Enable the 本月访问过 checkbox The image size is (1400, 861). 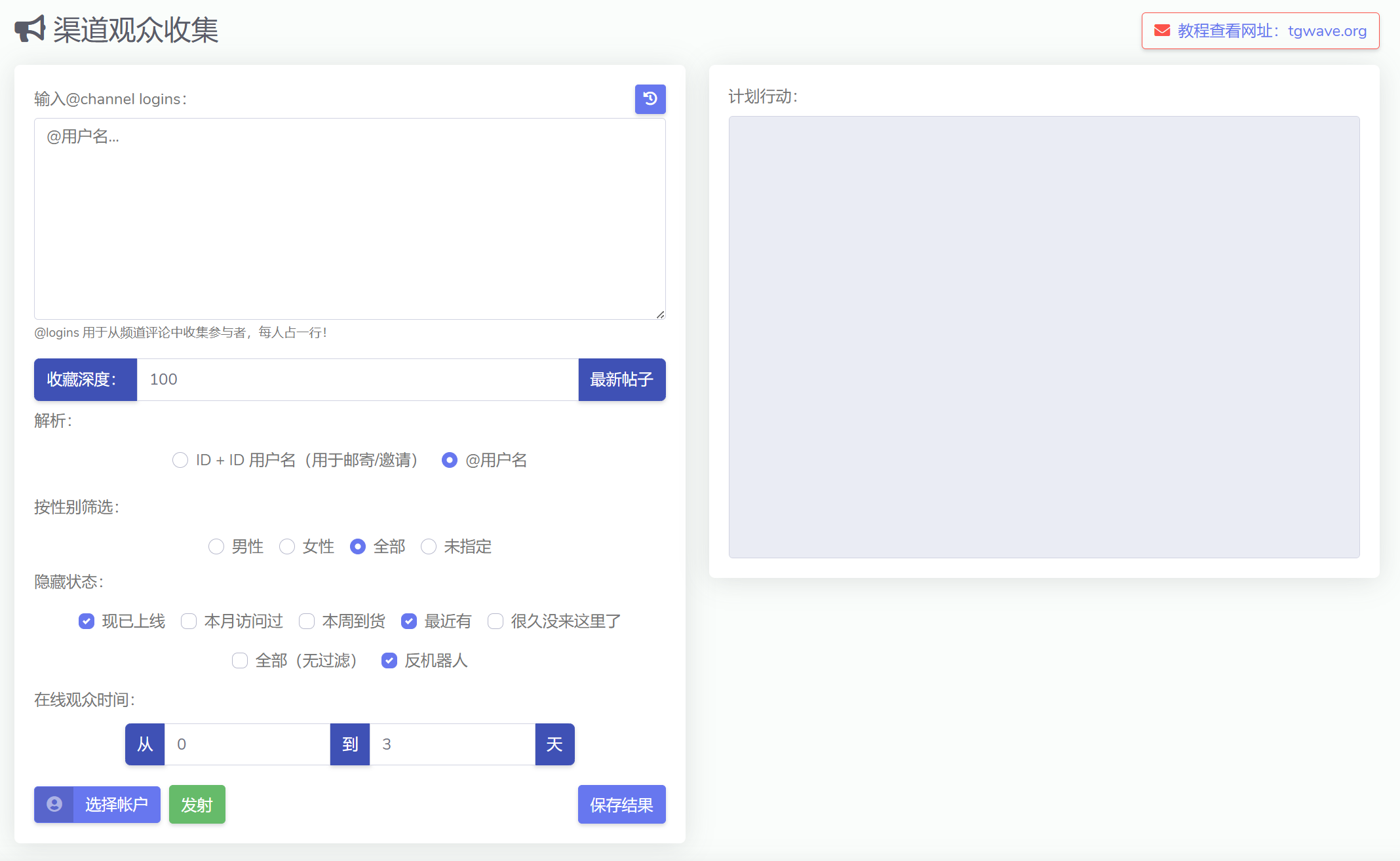pyautogui.click(x=189, y=621)
